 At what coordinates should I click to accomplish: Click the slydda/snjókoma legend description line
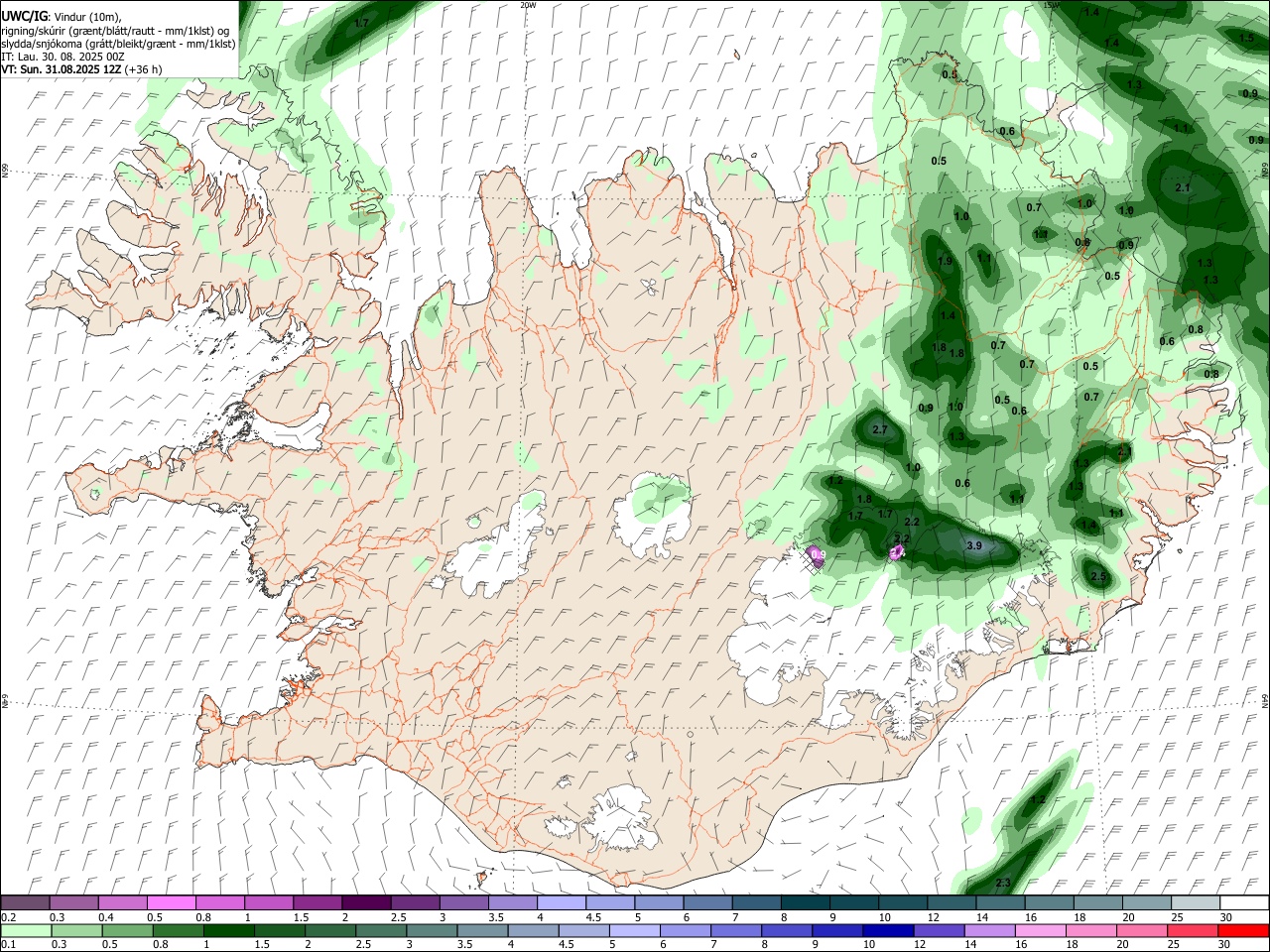point(119,44)
